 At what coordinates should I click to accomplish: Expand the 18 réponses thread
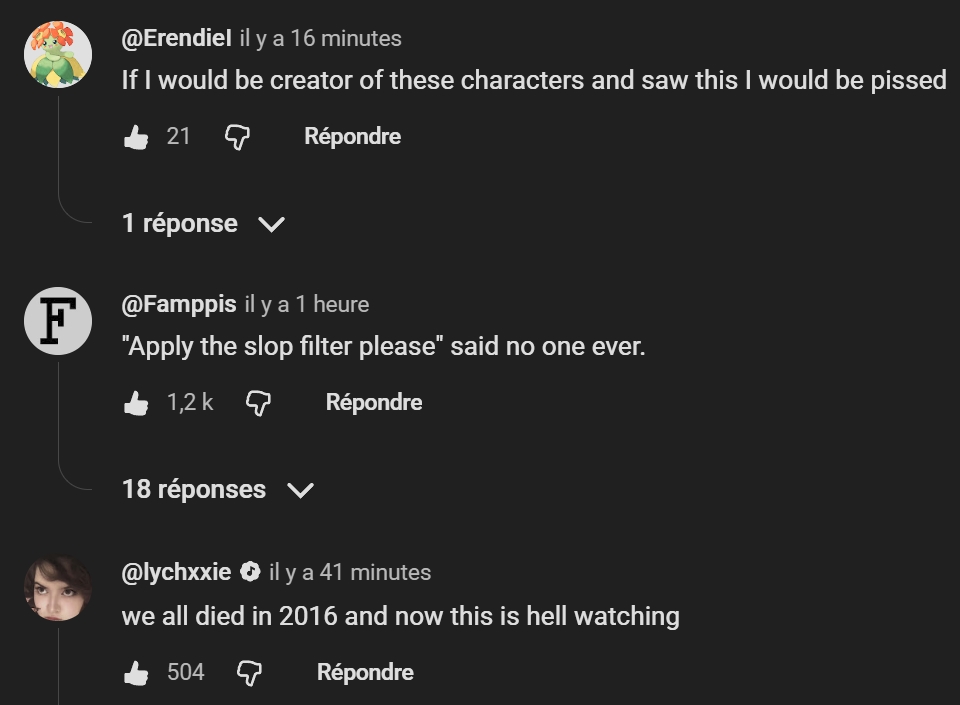(217, 489)
